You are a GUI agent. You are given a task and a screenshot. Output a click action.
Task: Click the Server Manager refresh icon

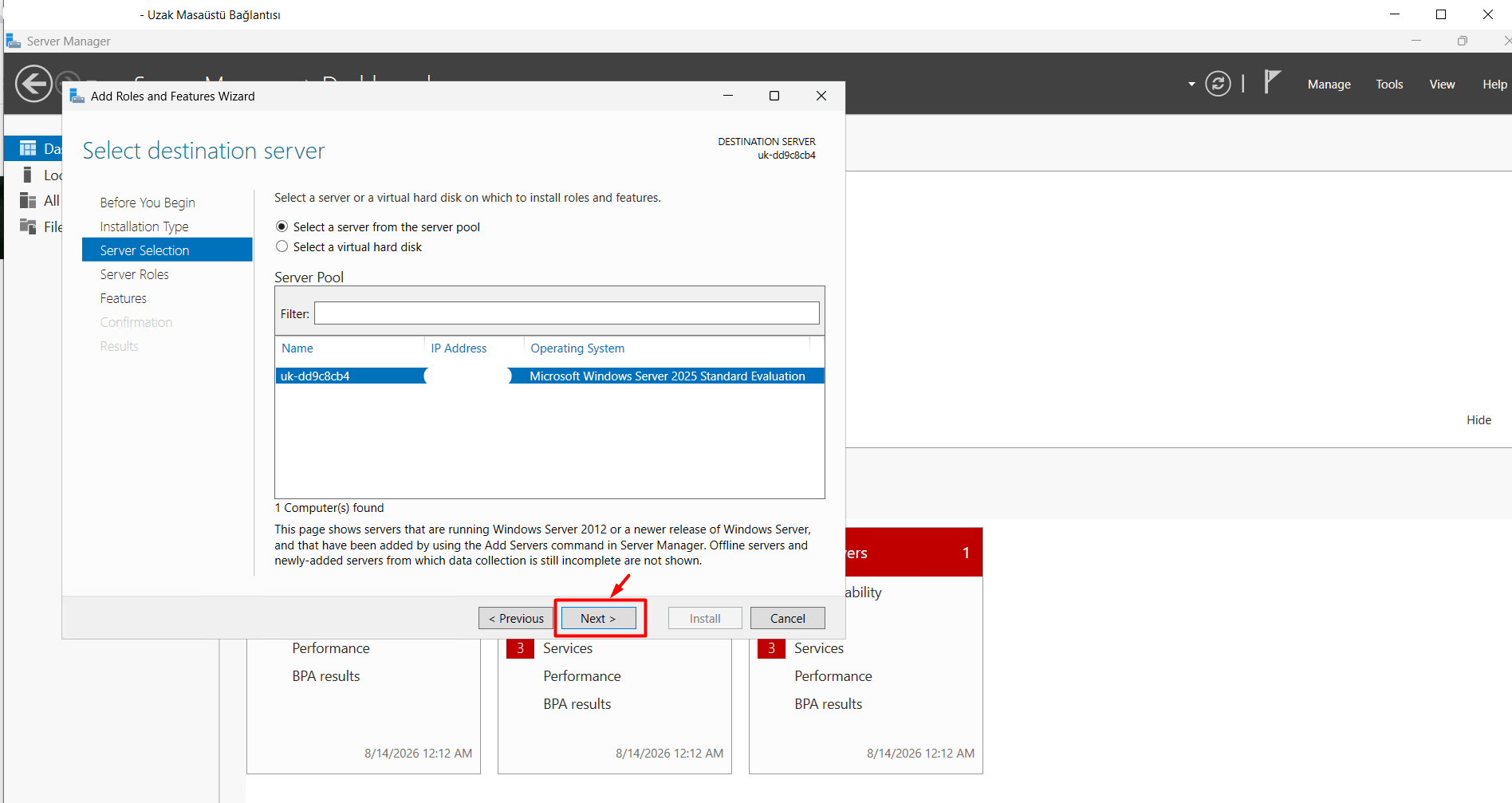click(1218, 84)
